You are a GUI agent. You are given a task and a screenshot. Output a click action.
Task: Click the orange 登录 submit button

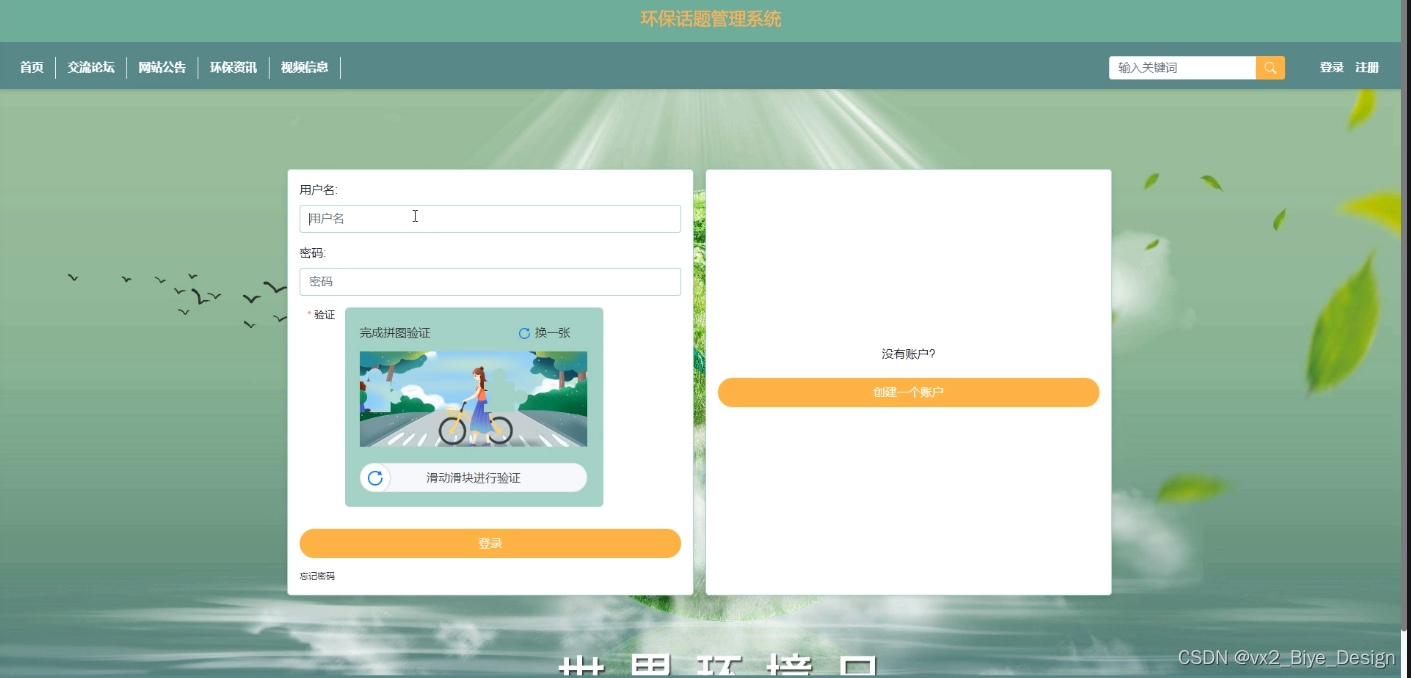[490, 543]
